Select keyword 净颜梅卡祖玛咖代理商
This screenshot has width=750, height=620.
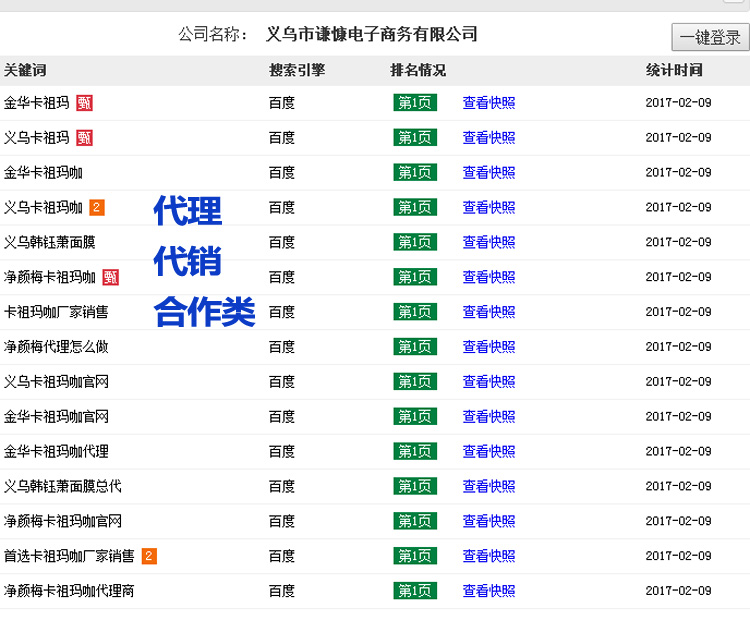pyautogui.click(x=69, y=591)
